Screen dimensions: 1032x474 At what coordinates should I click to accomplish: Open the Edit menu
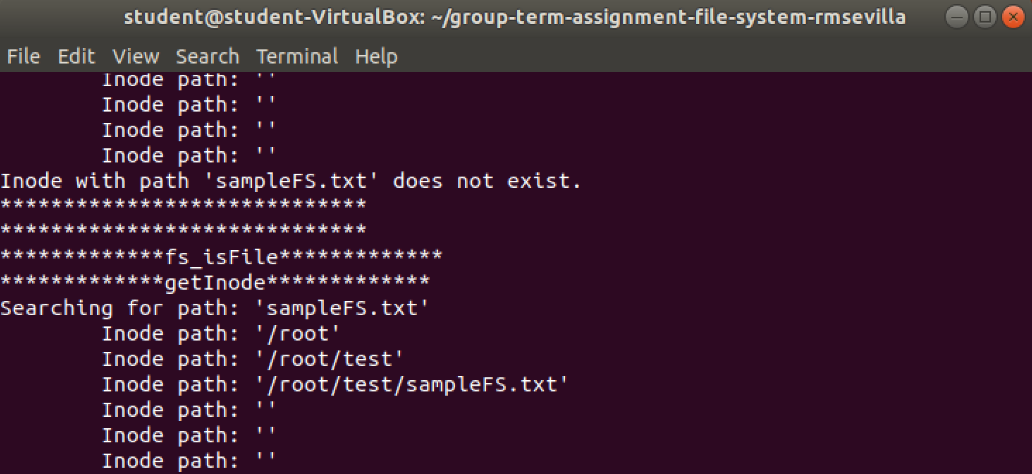pos(76,57)
